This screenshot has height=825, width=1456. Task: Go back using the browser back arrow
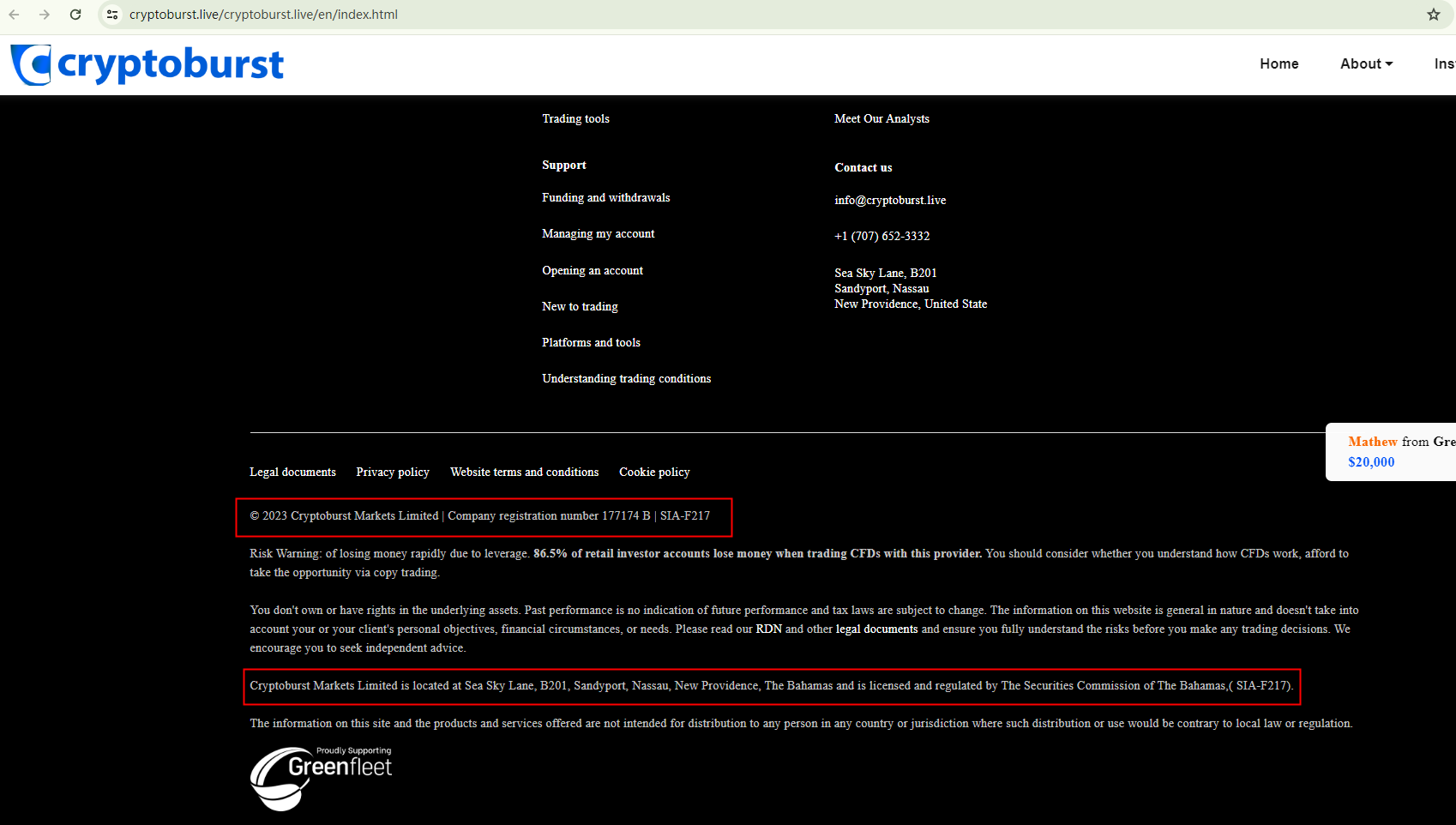tap(15, 15)
